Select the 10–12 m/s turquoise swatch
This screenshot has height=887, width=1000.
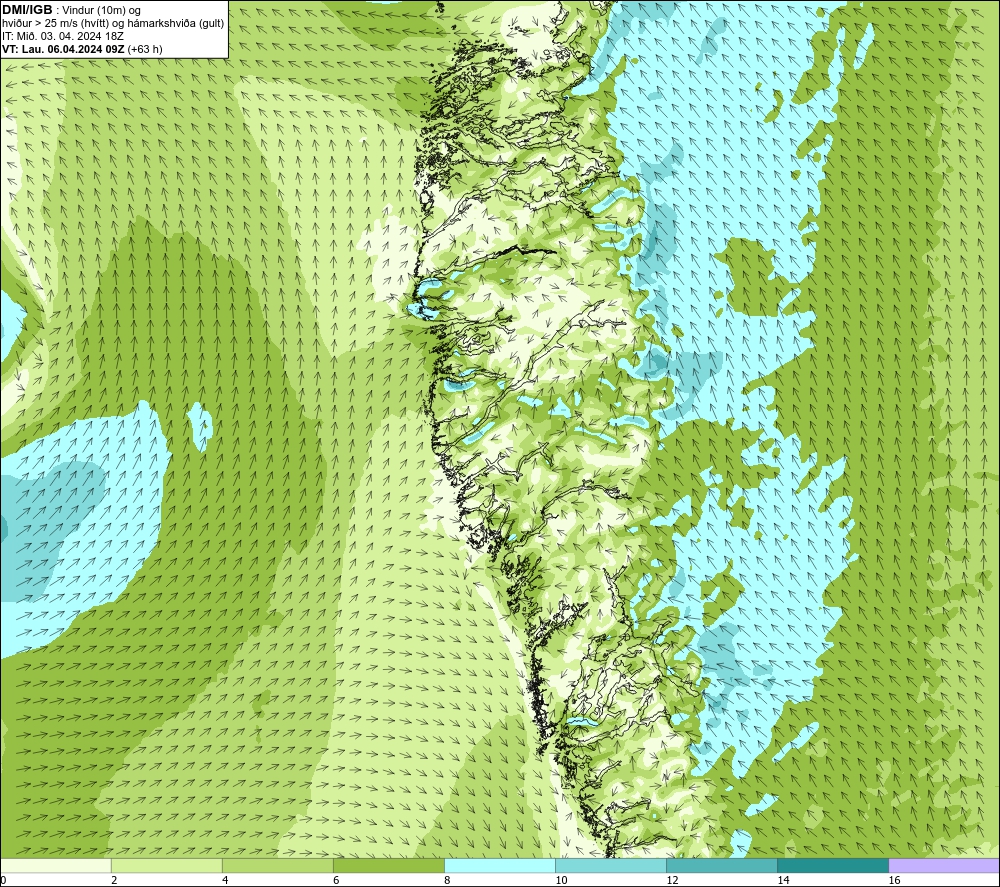pyautogui.click(x=610, y=865)
